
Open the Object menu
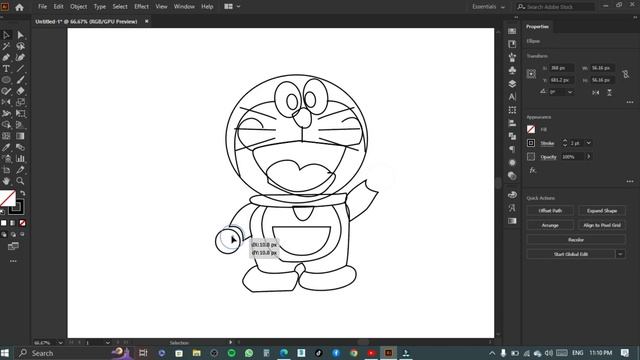78,7
